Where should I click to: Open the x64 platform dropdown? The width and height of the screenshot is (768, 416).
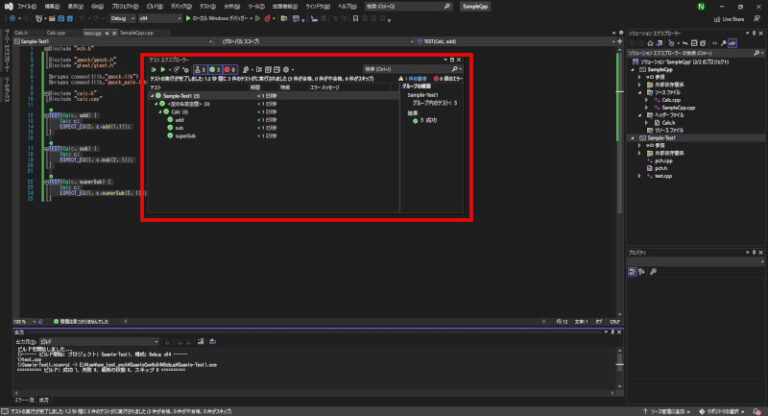coord(160,19)
